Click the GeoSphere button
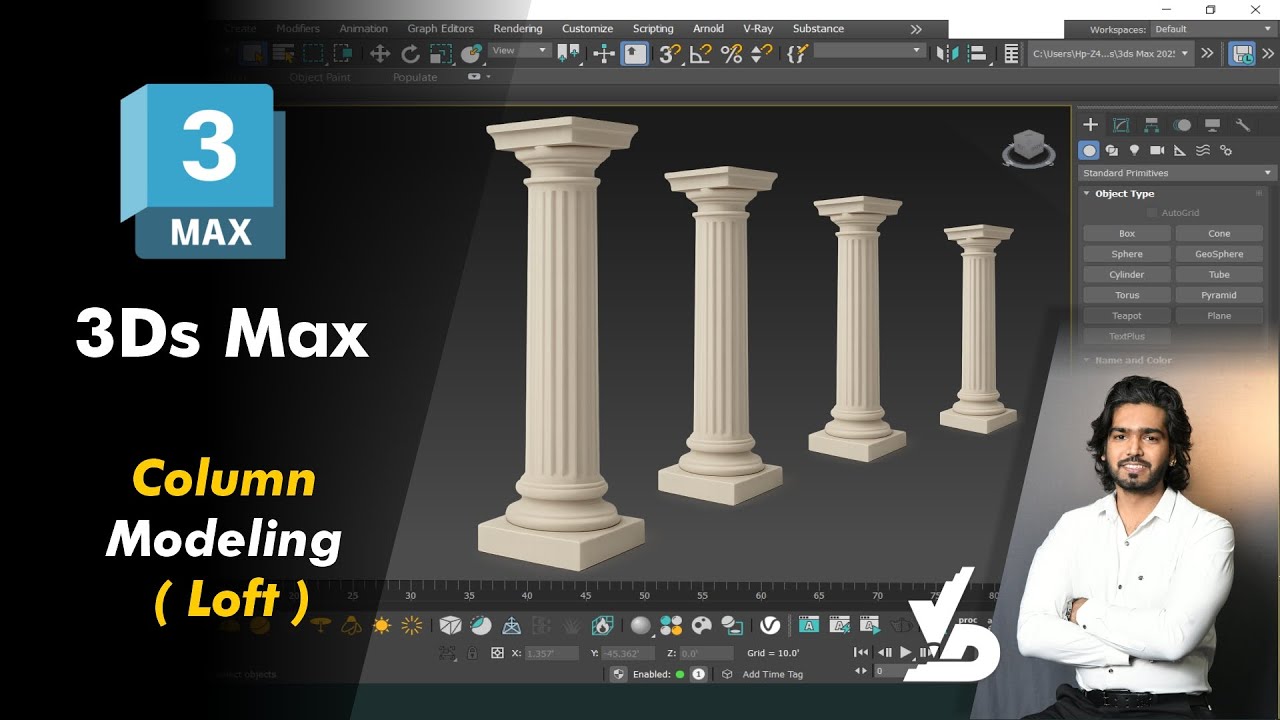This screenshot has height=720, width=1280. (x=1219, y=254)
